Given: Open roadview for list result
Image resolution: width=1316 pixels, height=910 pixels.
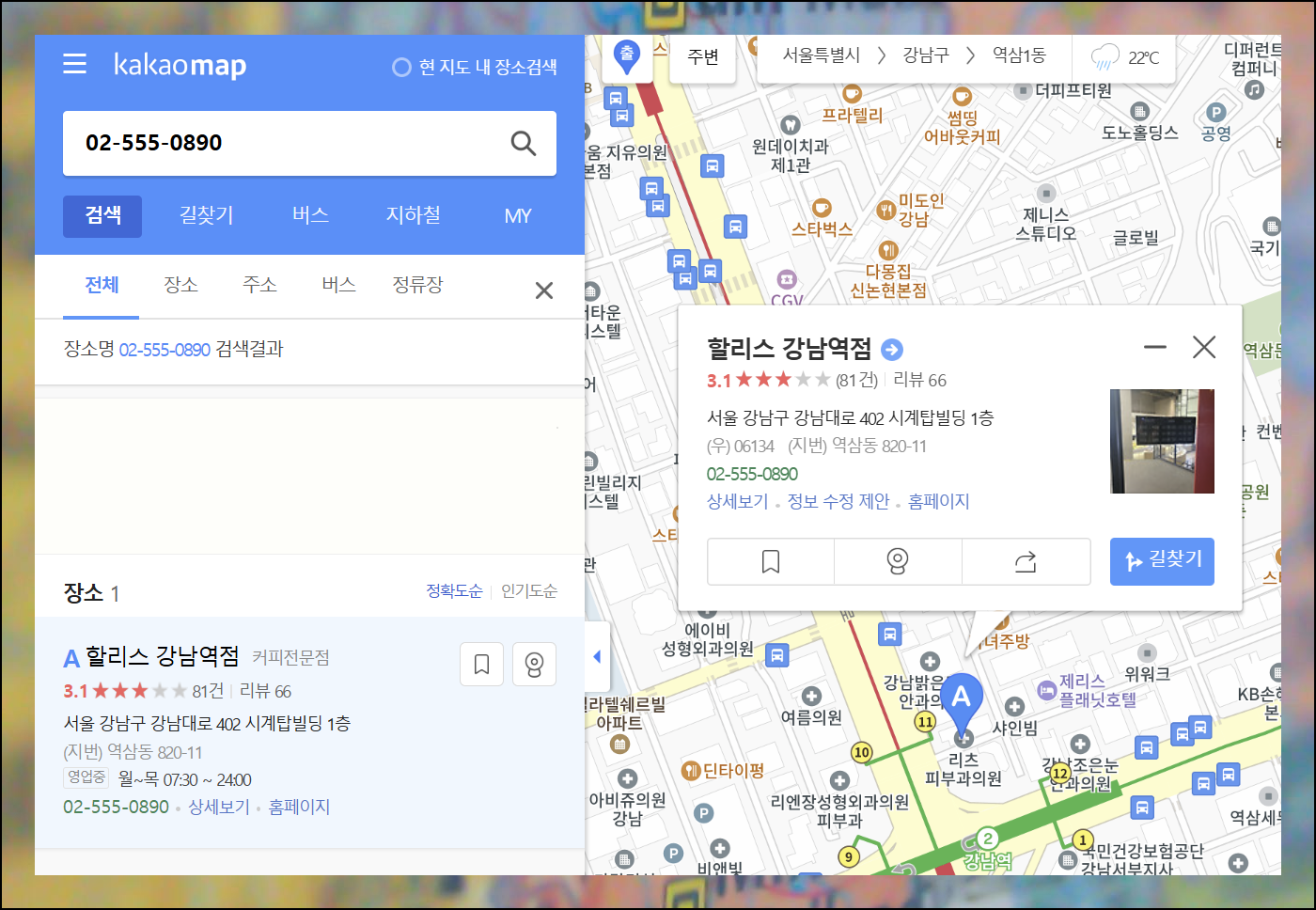Looking at the screenshot, I should tap(535, 665).
